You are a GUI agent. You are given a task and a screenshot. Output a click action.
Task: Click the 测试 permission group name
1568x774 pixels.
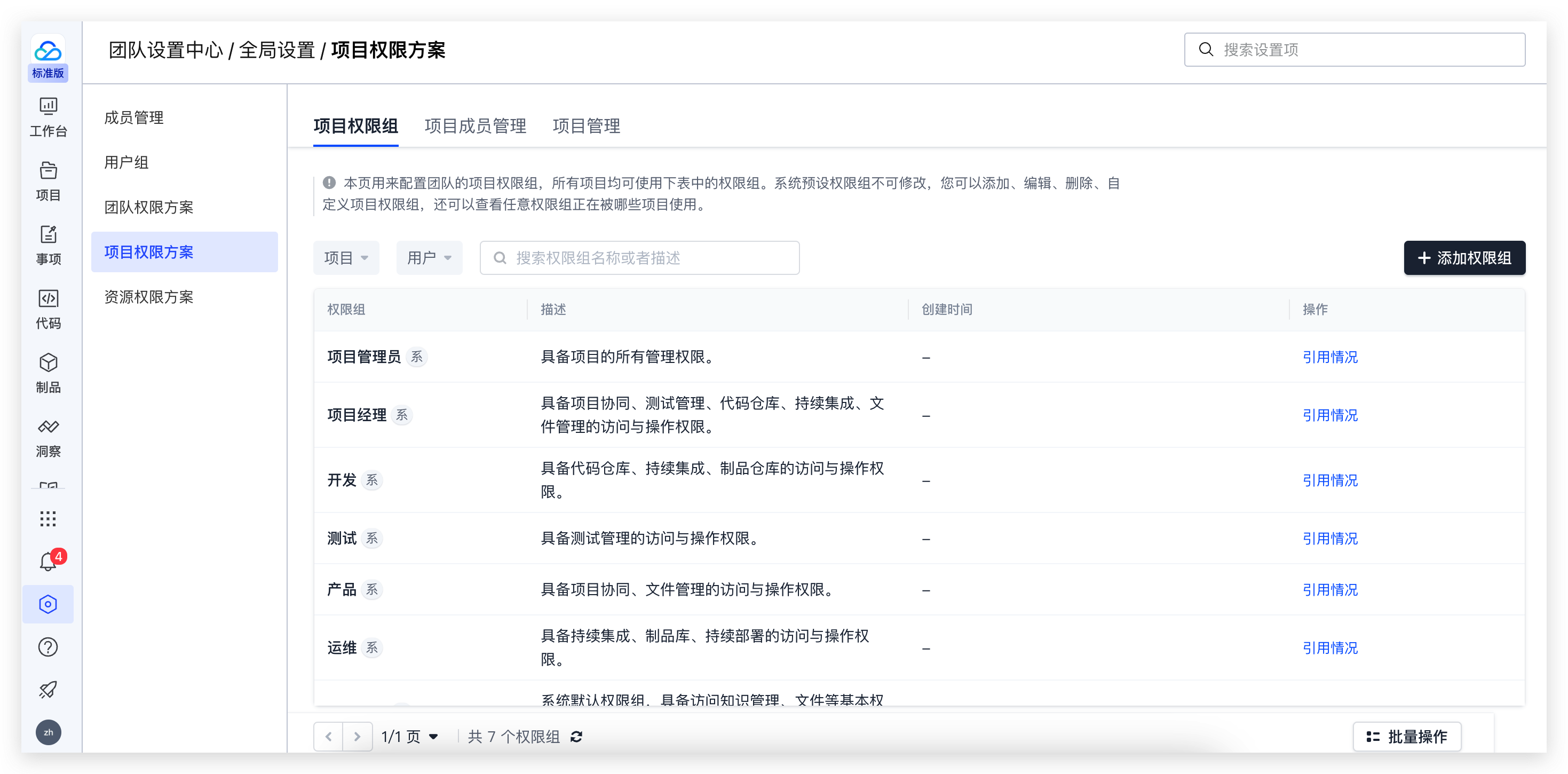pyautogui.click(x=342, y=538)
